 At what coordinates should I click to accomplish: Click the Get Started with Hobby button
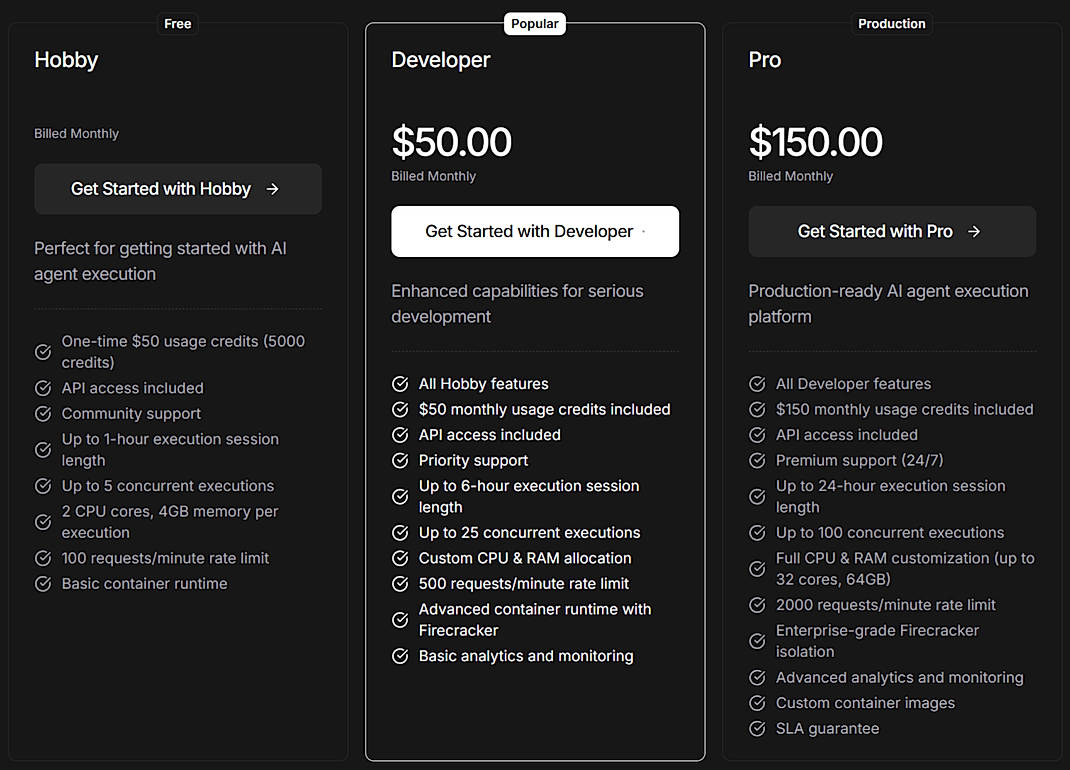click(x=178, y=189)
